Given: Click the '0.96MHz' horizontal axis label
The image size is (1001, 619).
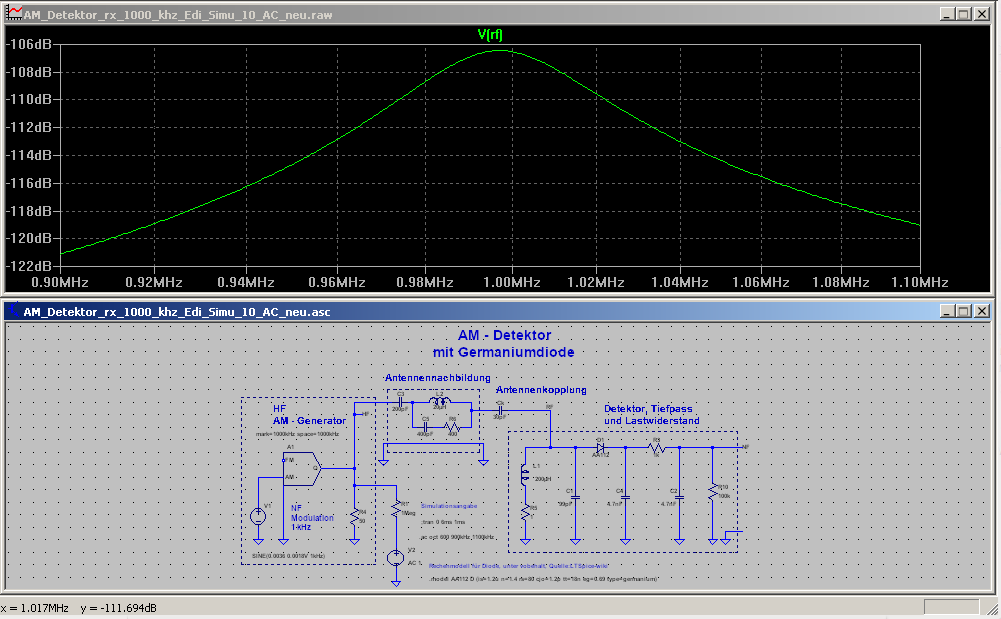Looking at the screenshot, I should point(336,282).
